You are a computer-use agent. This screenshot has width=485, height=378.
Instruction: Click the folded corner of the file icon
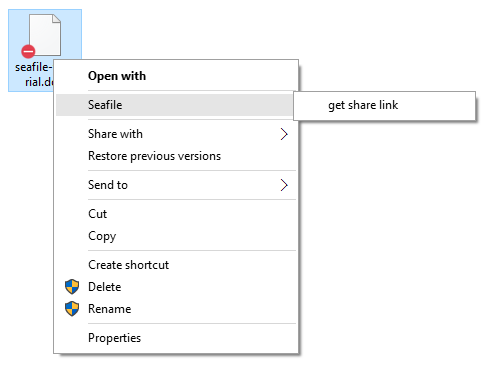(x=57, y=19)
